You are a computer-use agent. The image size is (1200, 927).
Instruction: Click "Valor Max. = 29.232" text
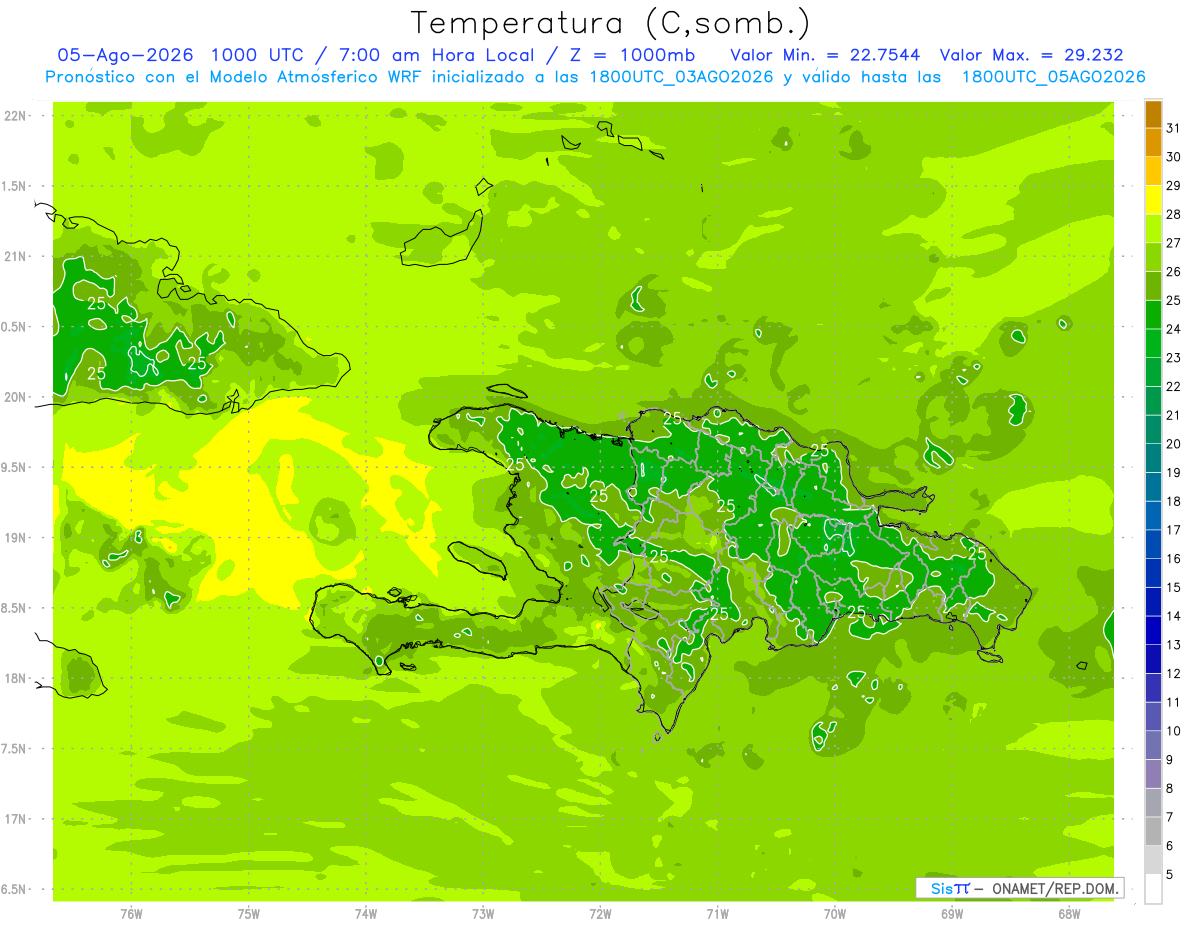click(1034, 55)
